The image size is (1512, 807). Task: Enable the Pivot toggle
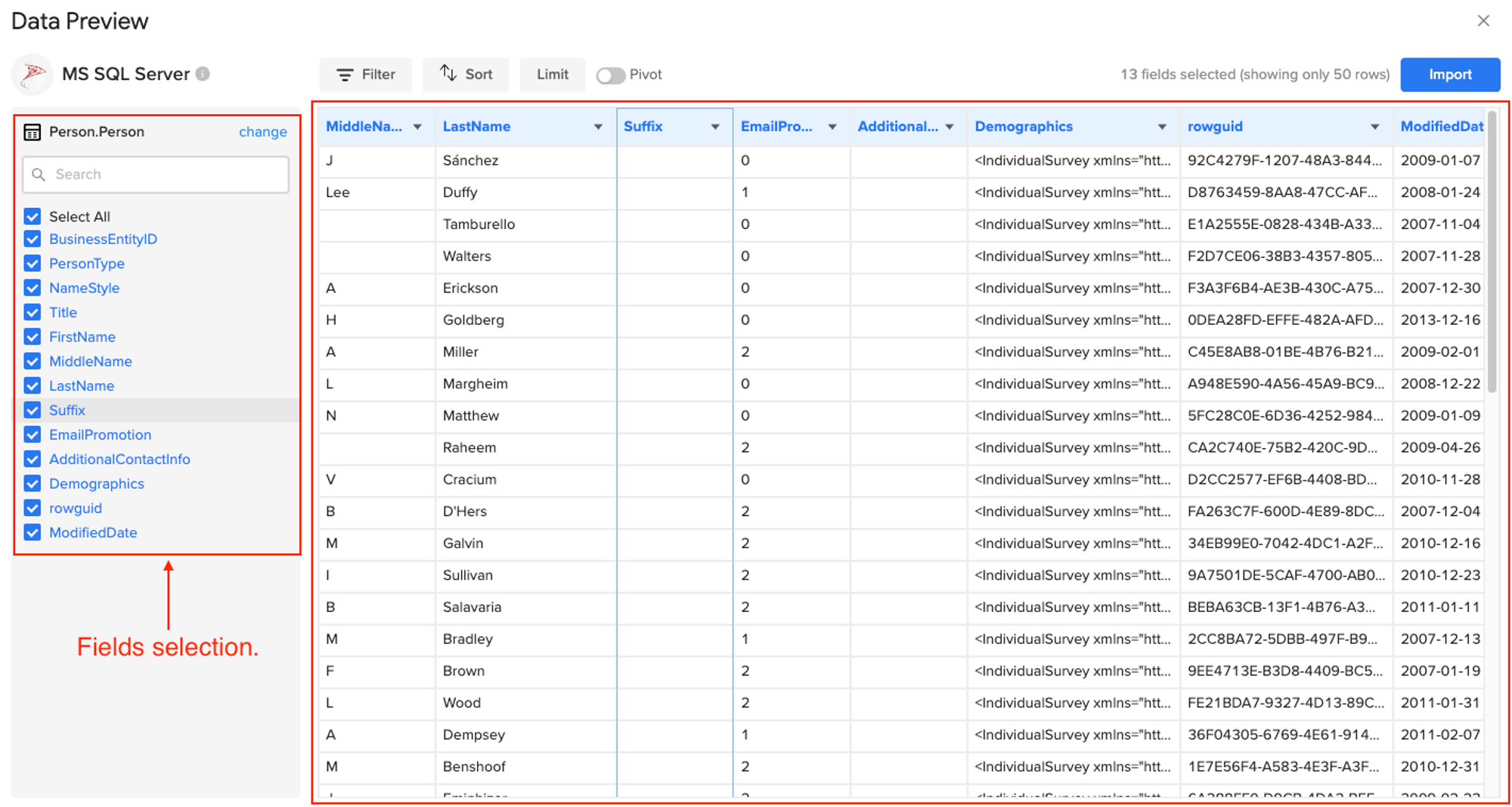611,74
